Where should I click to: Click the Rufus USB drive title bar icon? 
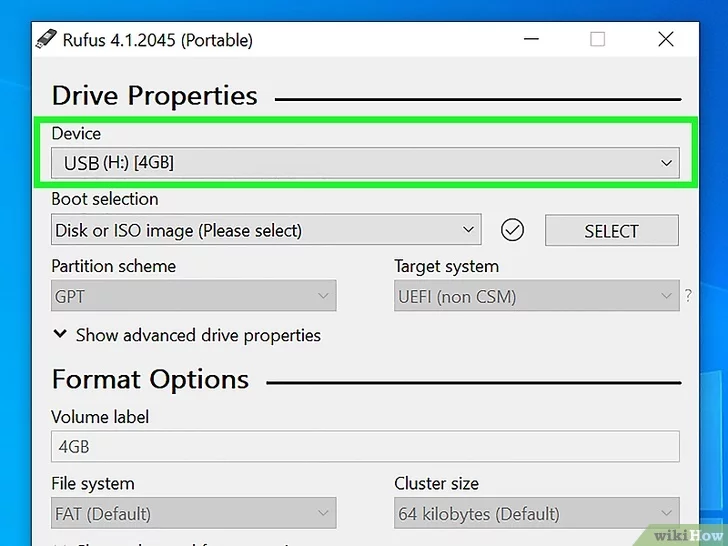coord(46,39)
